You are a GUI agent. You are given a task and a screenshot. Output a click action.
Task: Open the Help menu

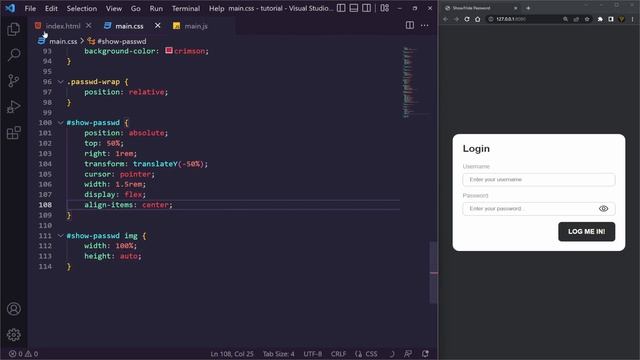click(x=216, y=8)
